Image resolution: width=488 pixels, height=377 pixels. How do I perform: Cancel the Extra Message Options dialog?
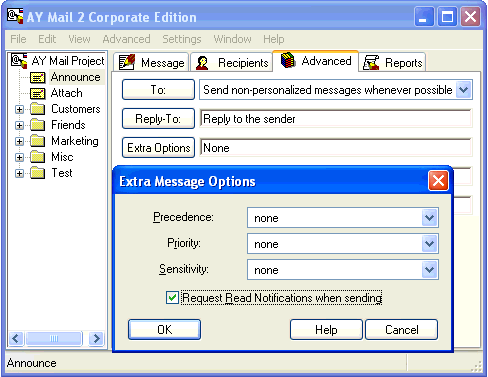pos(401,330)
